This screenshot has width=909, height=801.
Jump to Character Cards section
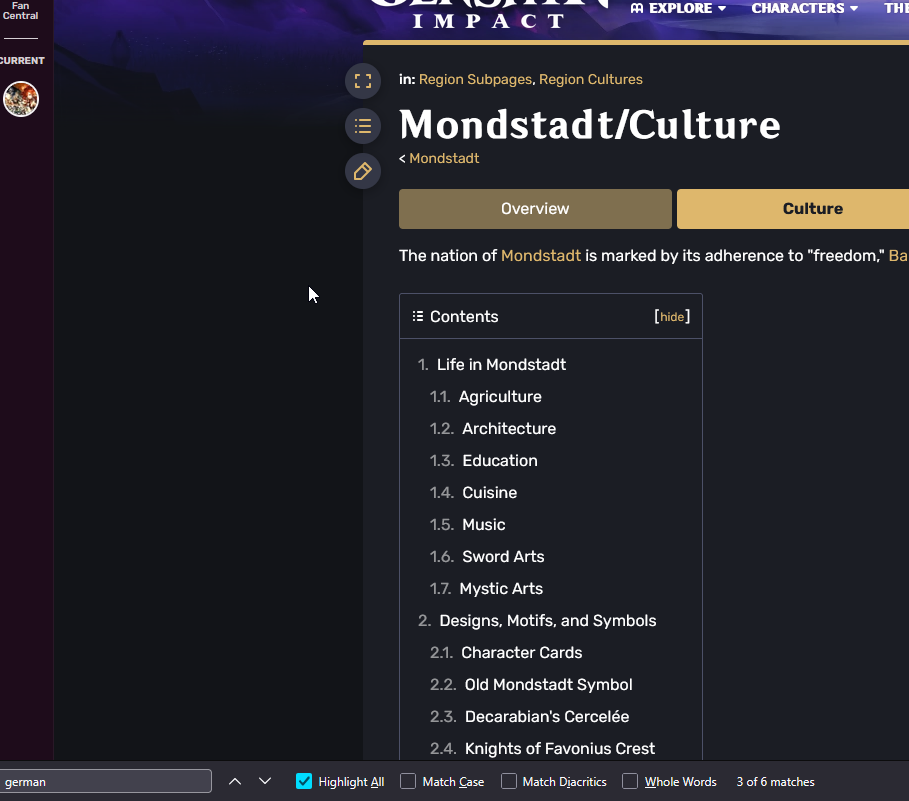[521, 653]
